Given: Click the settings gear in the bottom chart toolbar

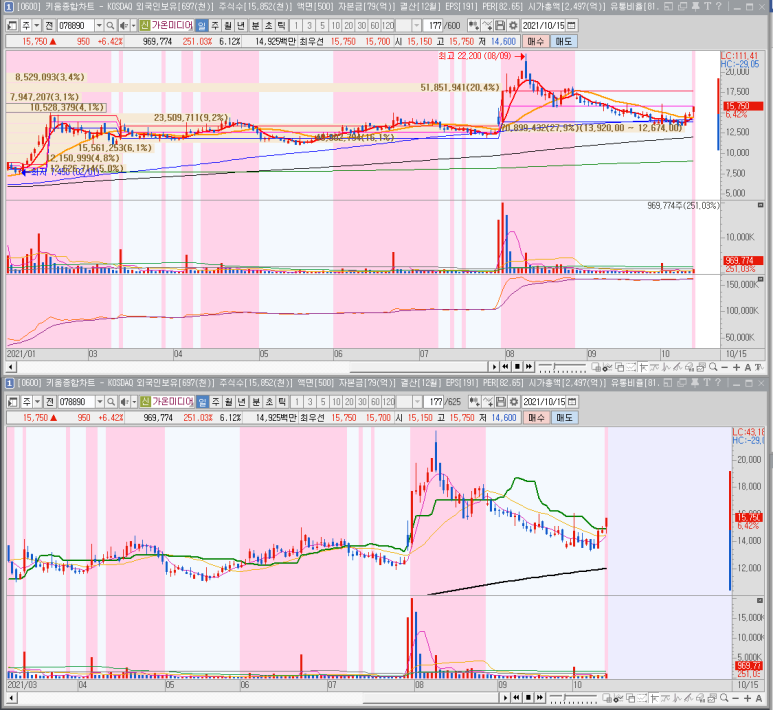Looking at the screenshot, I should 514,402.
